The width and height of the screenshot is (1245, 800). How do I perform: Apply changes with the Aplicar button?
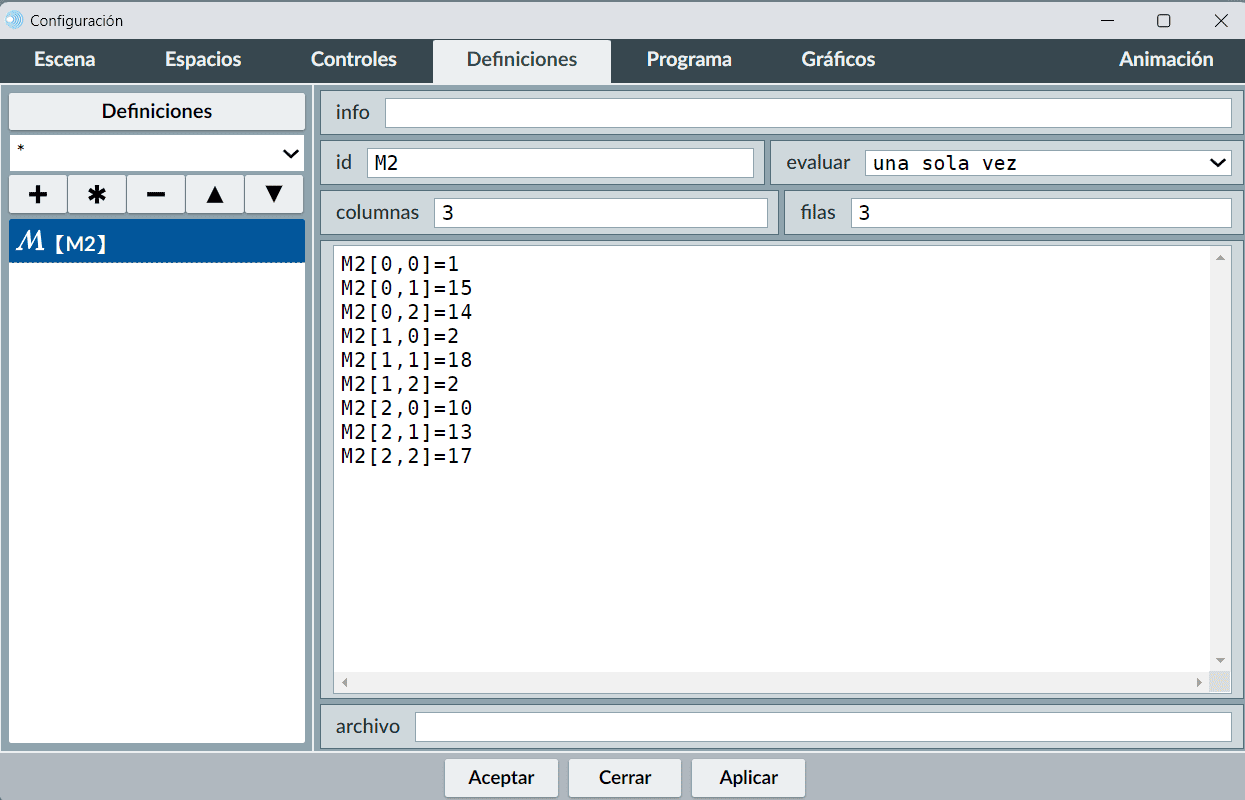click(748, 777)
